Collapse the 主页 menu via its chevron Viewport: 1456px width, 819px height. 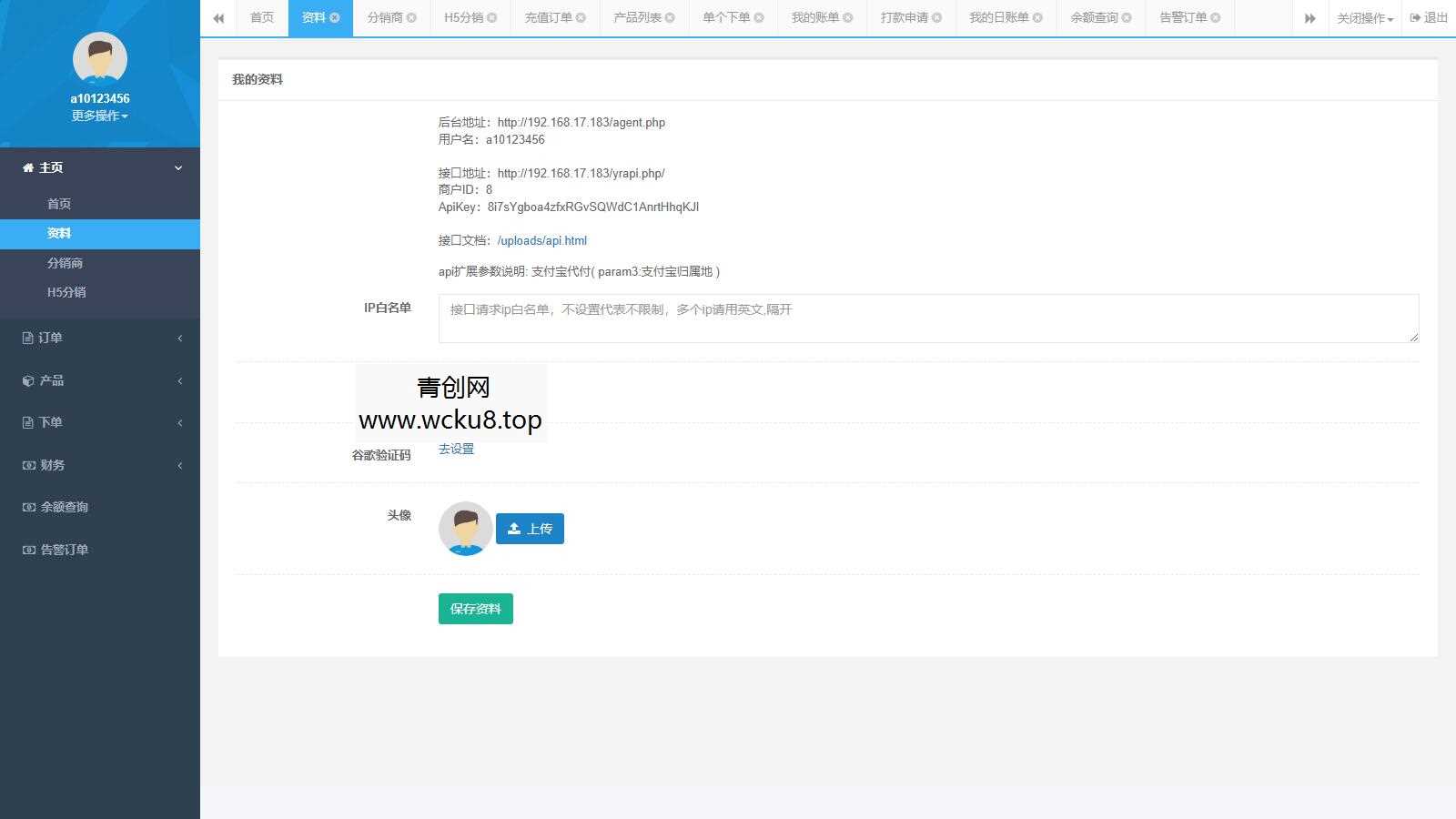[178, 167]
